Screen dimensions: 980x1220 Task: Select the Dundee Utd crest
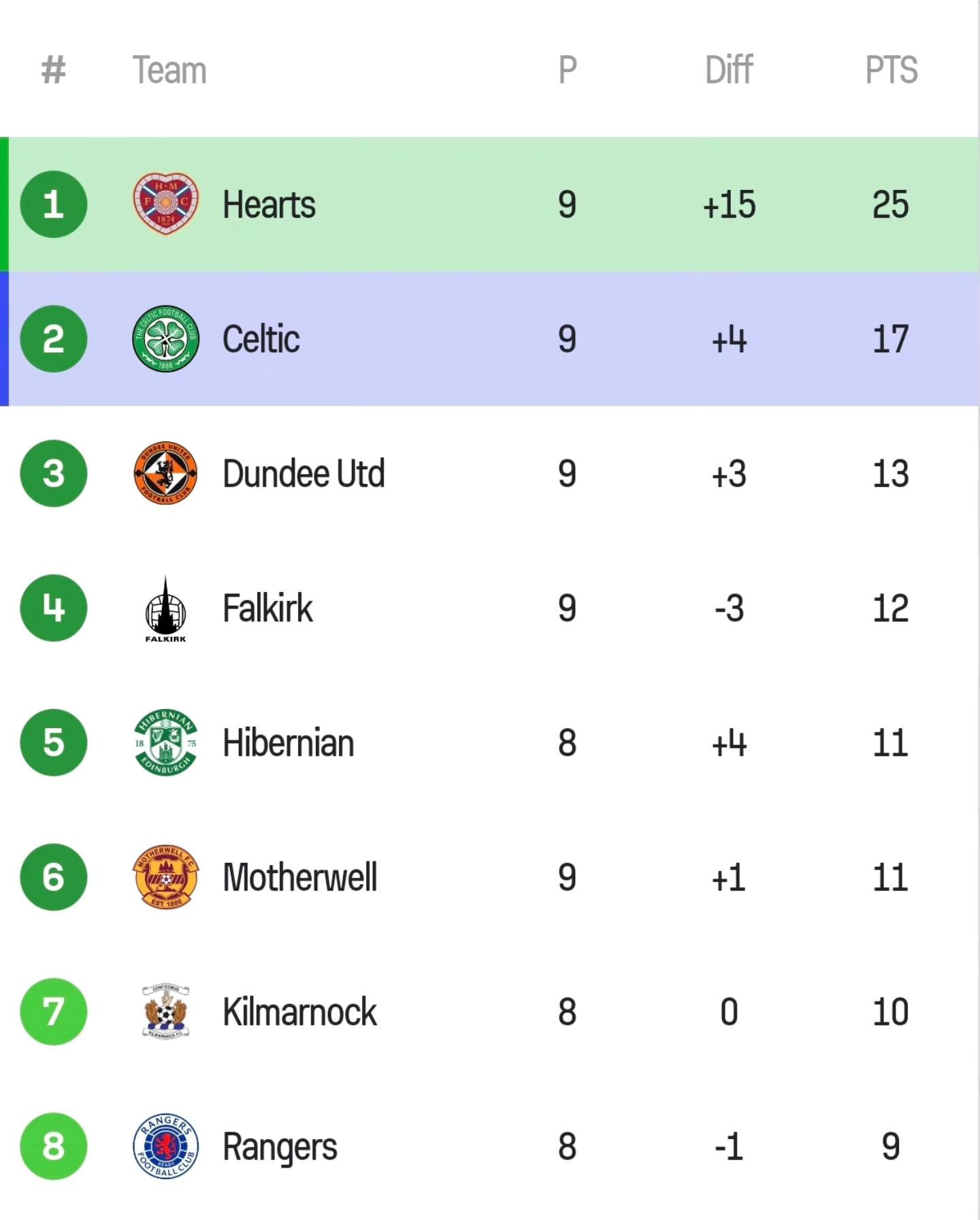tap(165, 473)
